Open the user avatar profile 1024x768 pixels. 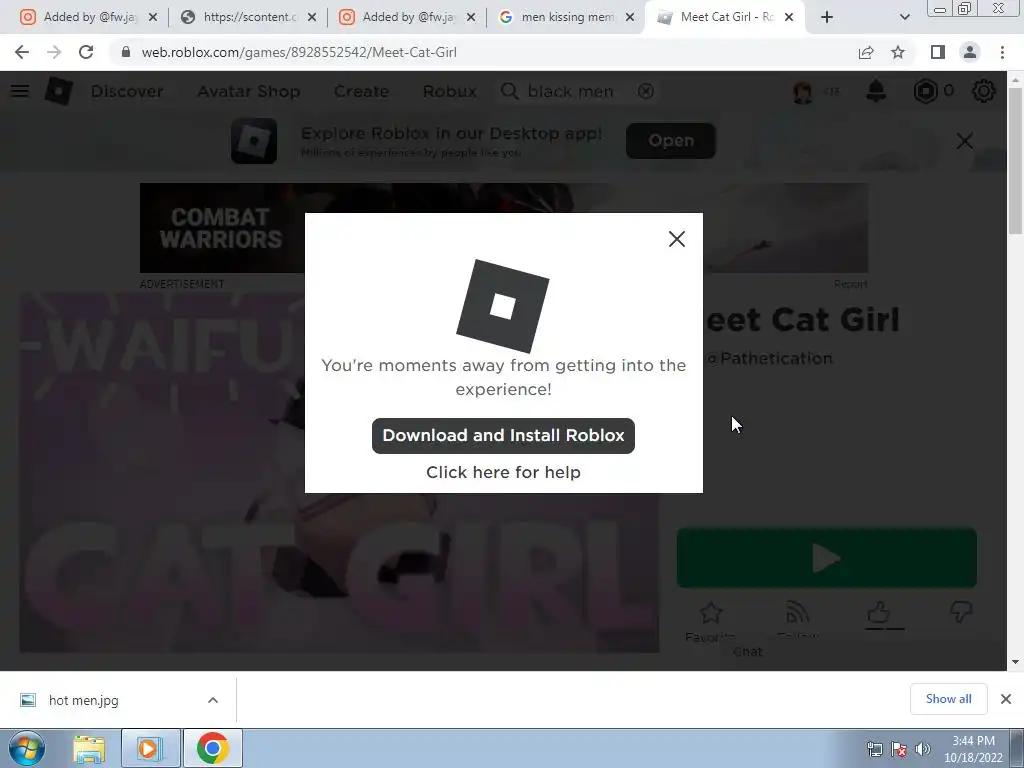[x=803, y=91]
